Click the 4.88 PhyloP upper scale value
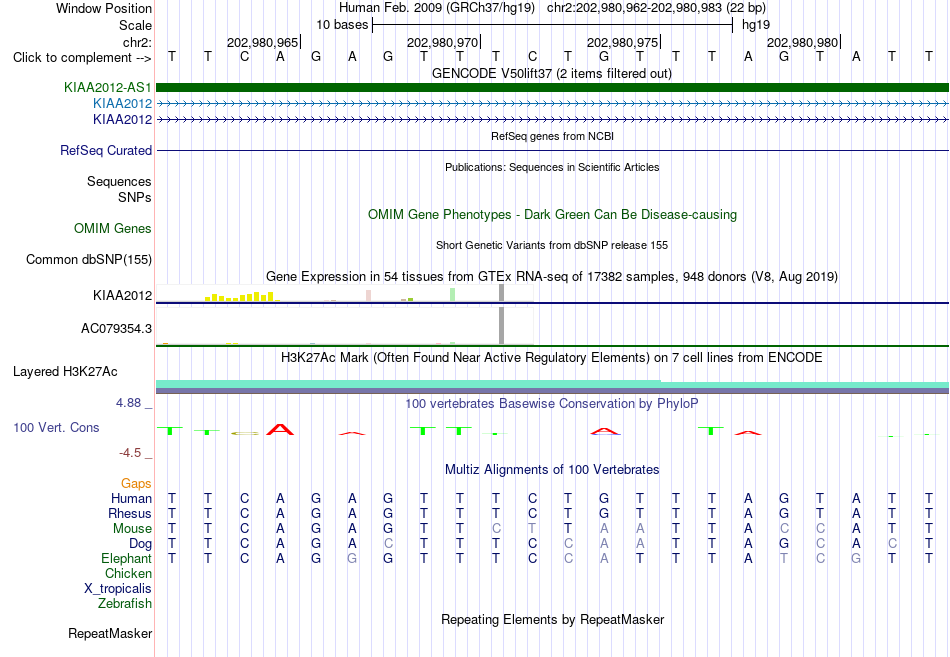Screen dimensions: 950x657 pos(128,403)
